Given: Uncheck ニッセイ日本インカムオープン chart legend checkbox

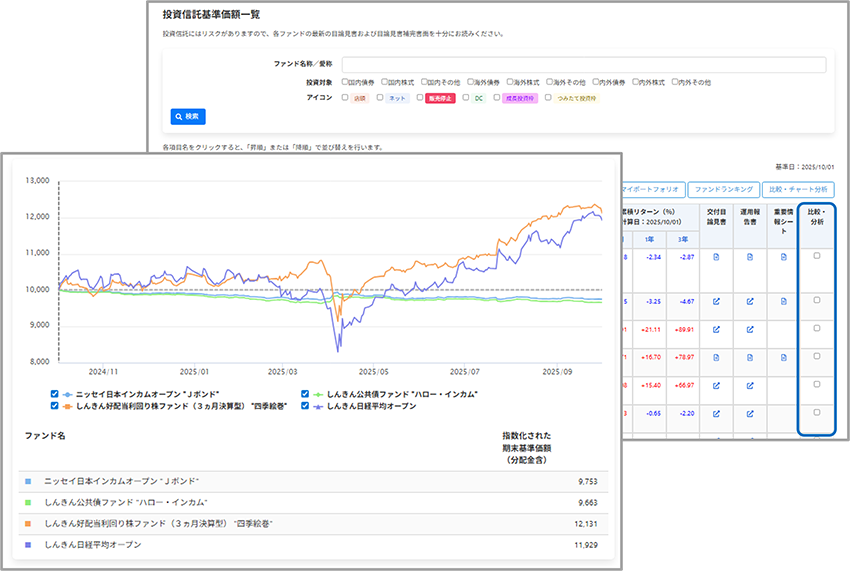Looking at the screenshot, I should pos(54,394).
